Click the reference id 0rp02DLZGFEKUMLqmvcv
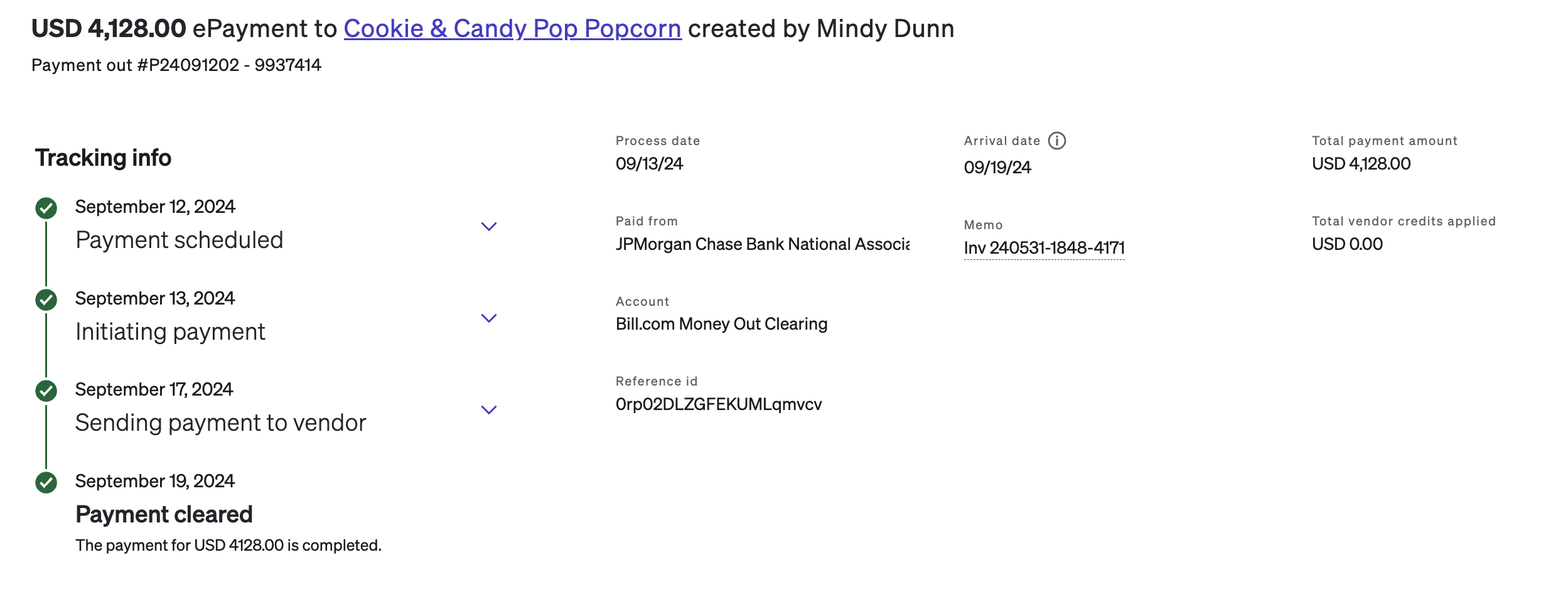 [x=719, y=404]
